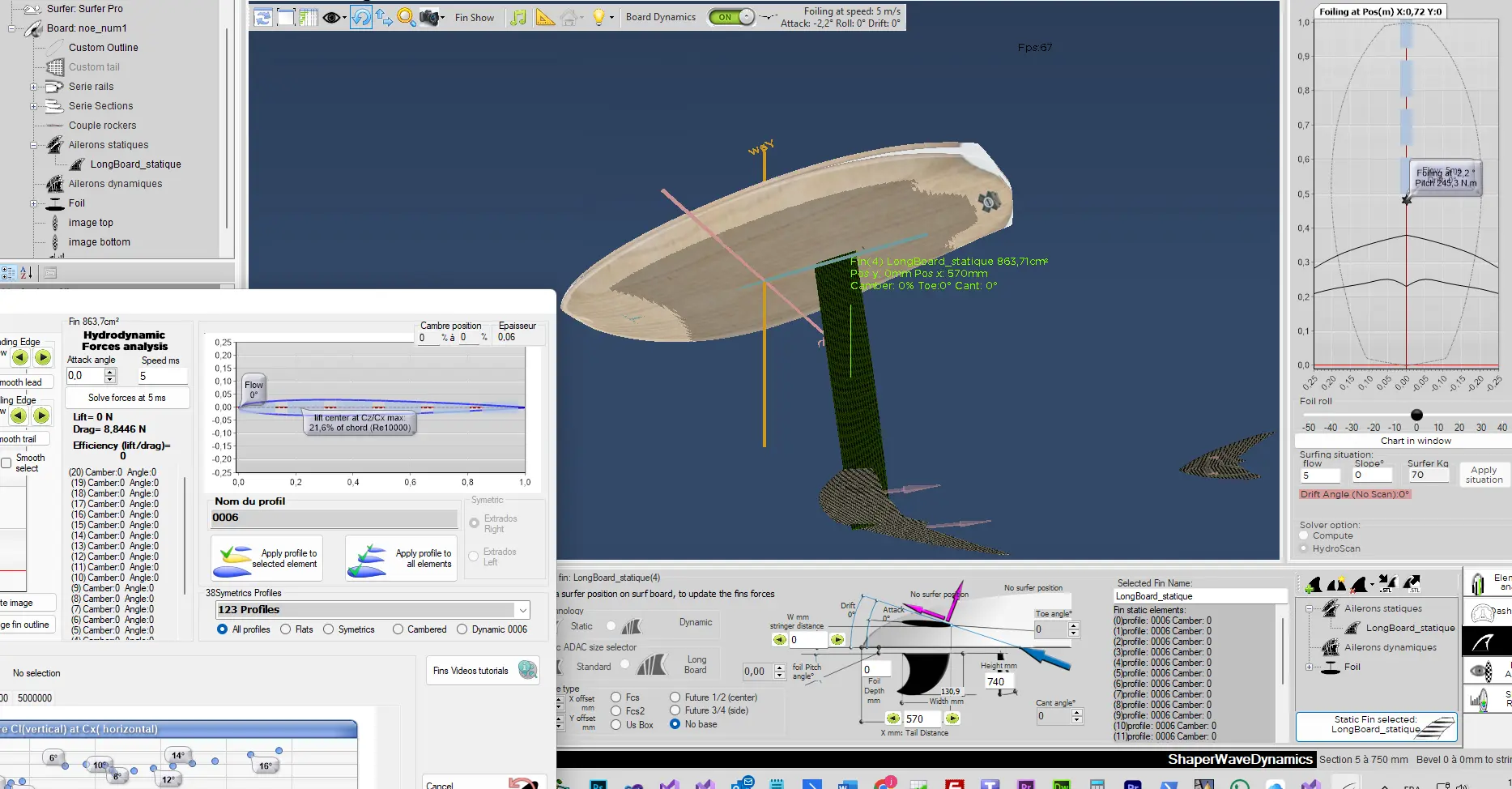Select image top tree item
The image size is (1512, 789).
click(x=91, y=223)
